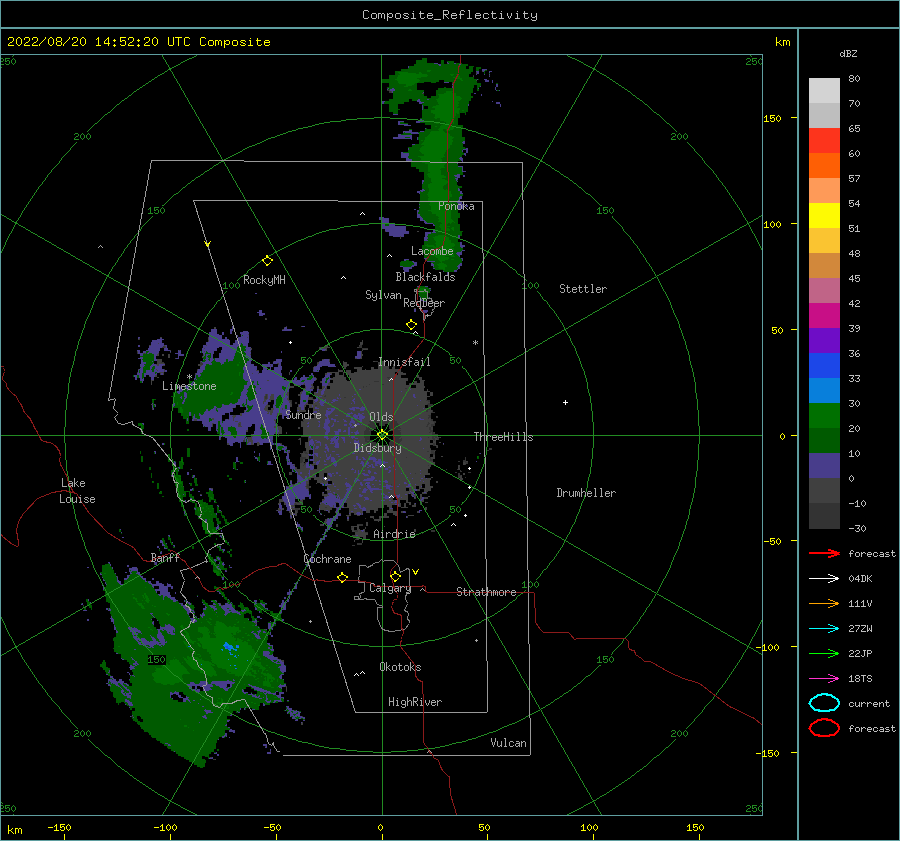
Task: Click the Drumheller city label
Action: pos(586,493)
